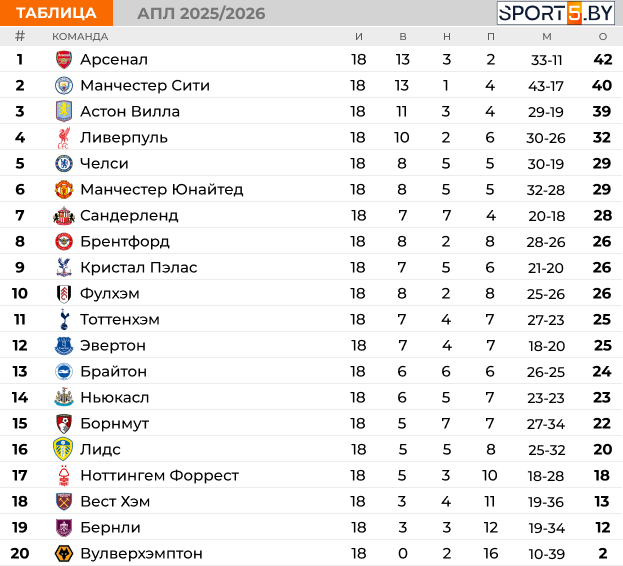623x566 pixels.
Task: Click Arsenal's 42 points value
Action: [x=602, y=59]
